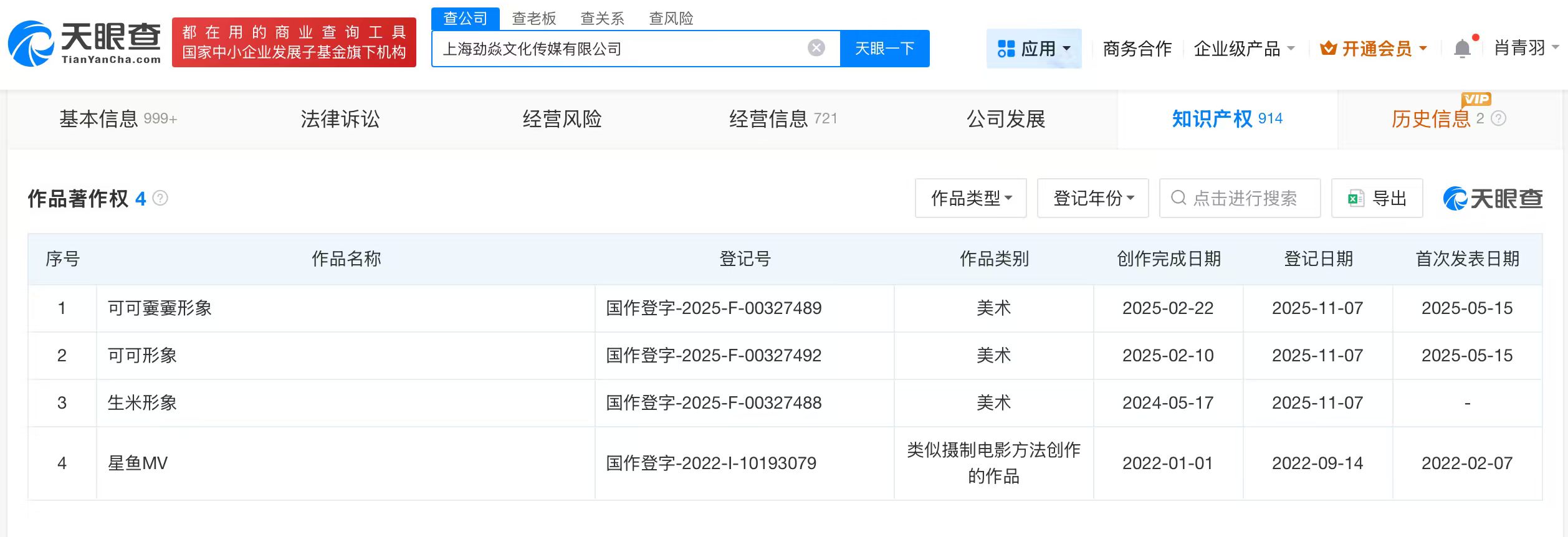Click the TianYanCha watermark logo beside 导出
This screenshot has height=537, width=1568.
point(1493,199)
